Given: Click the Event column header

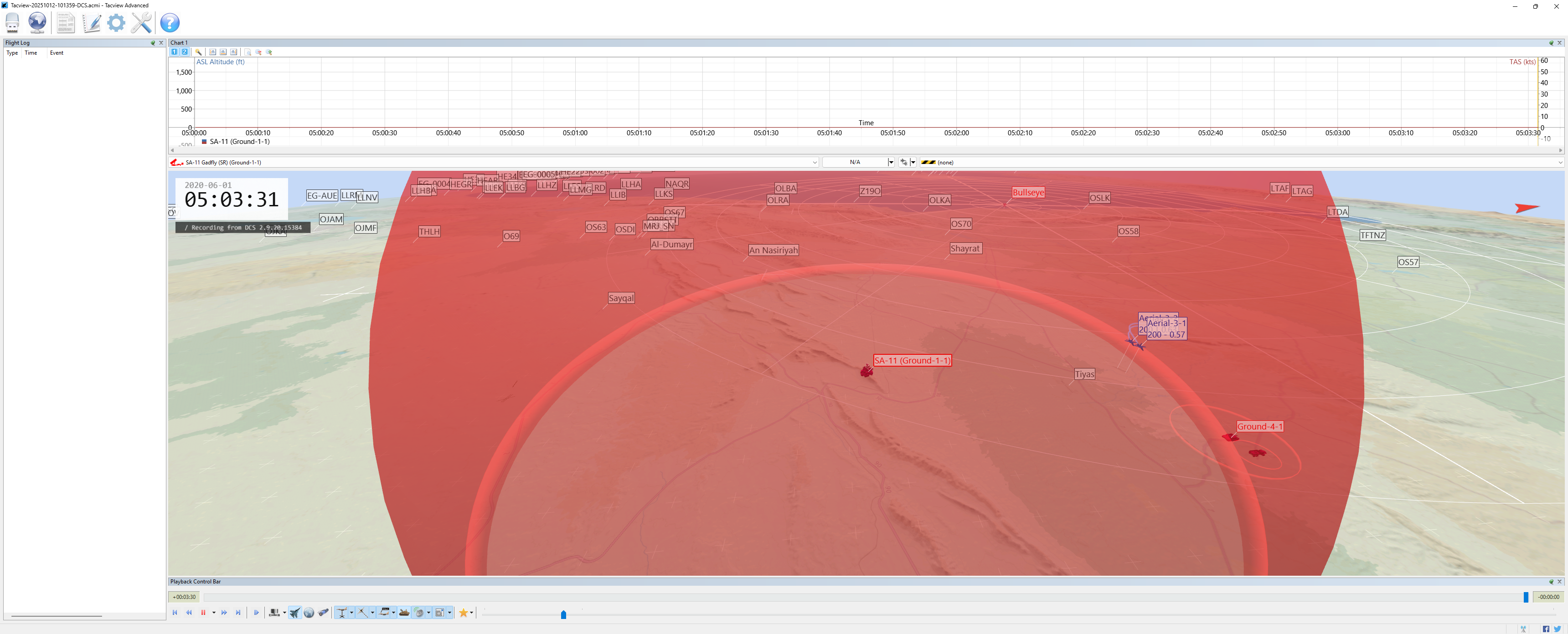Looking at the screenshot, I should [x=57, y=53].
